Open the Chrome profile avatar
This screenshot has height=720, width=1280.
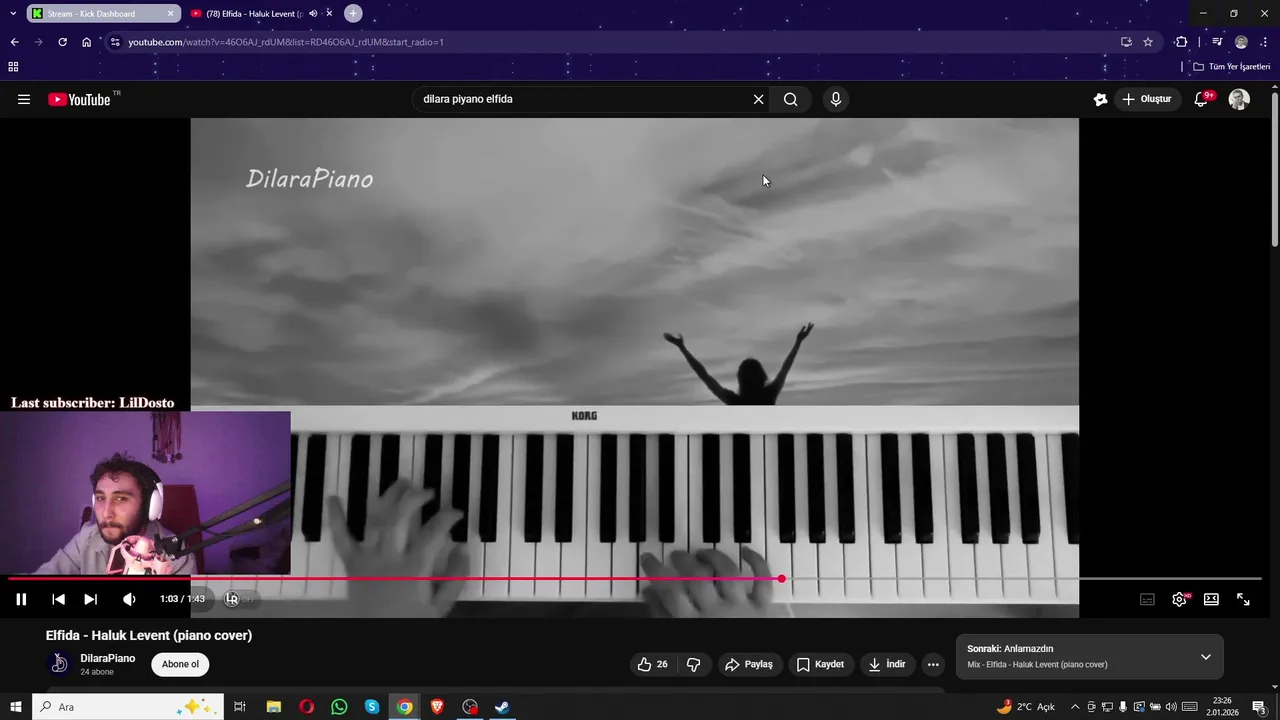[x=1241, y=42]
